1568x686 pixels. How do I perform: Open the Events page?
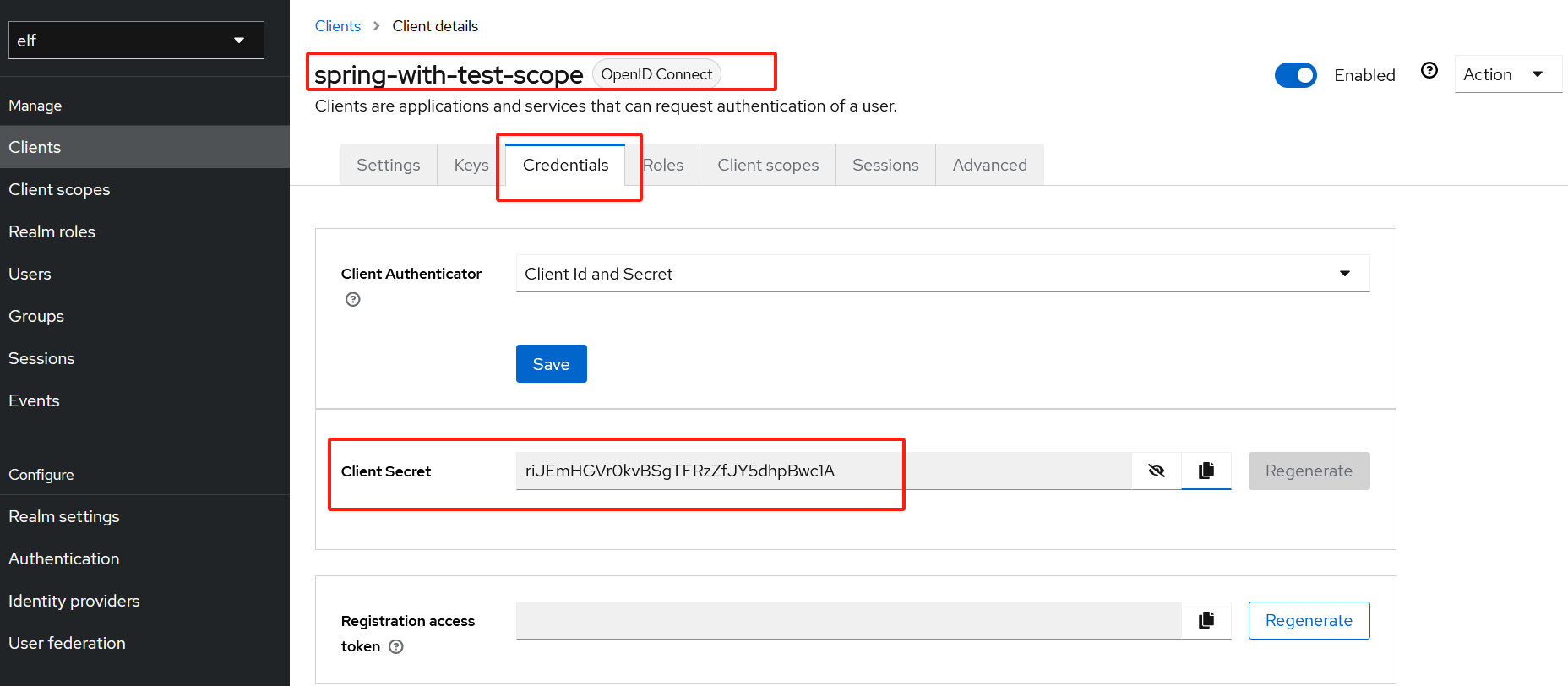[x=144, y=400]
